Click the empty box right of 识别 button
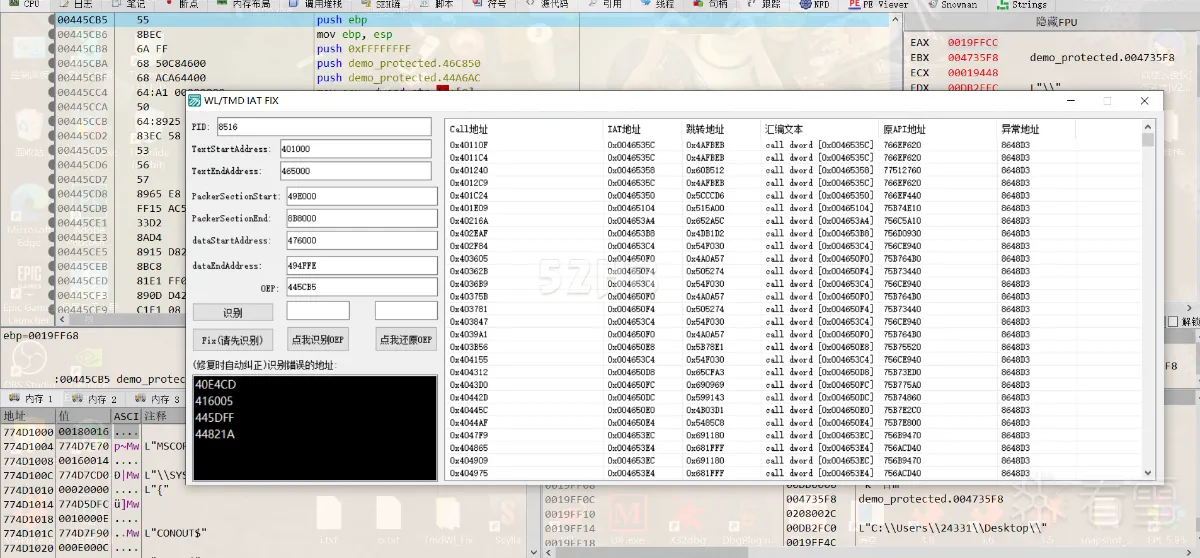This screenshot has height=558, width=1200. 317,311
